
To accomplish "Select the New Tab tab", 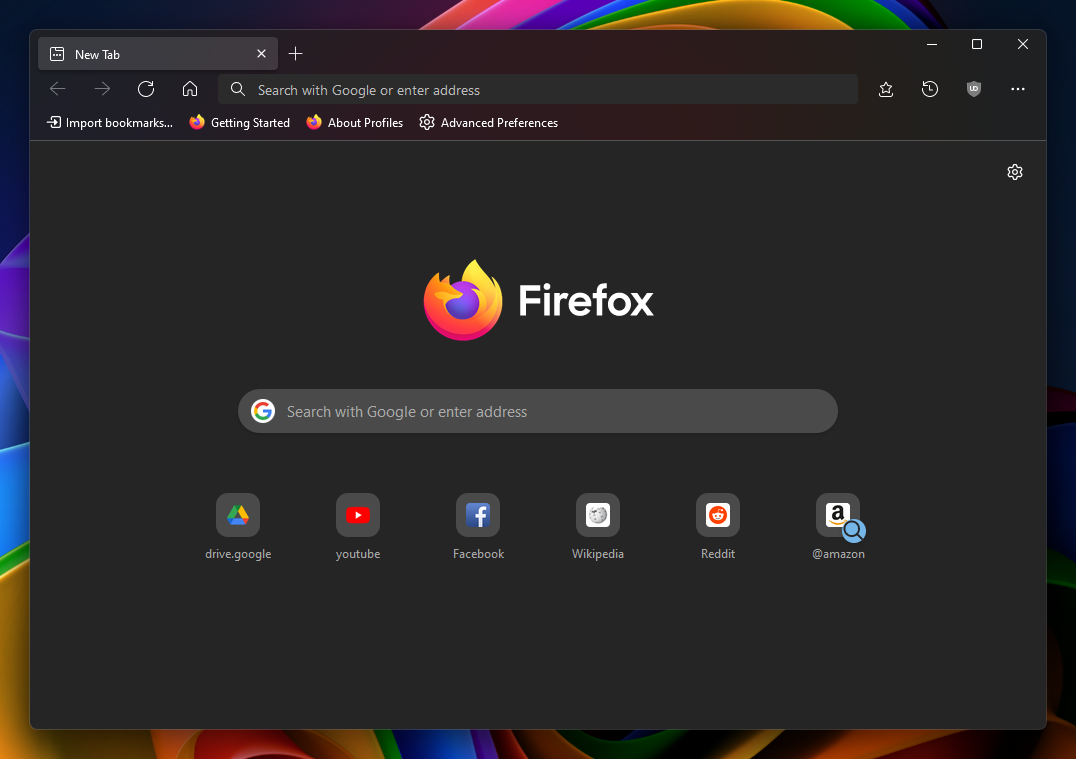I will [158, 54].
